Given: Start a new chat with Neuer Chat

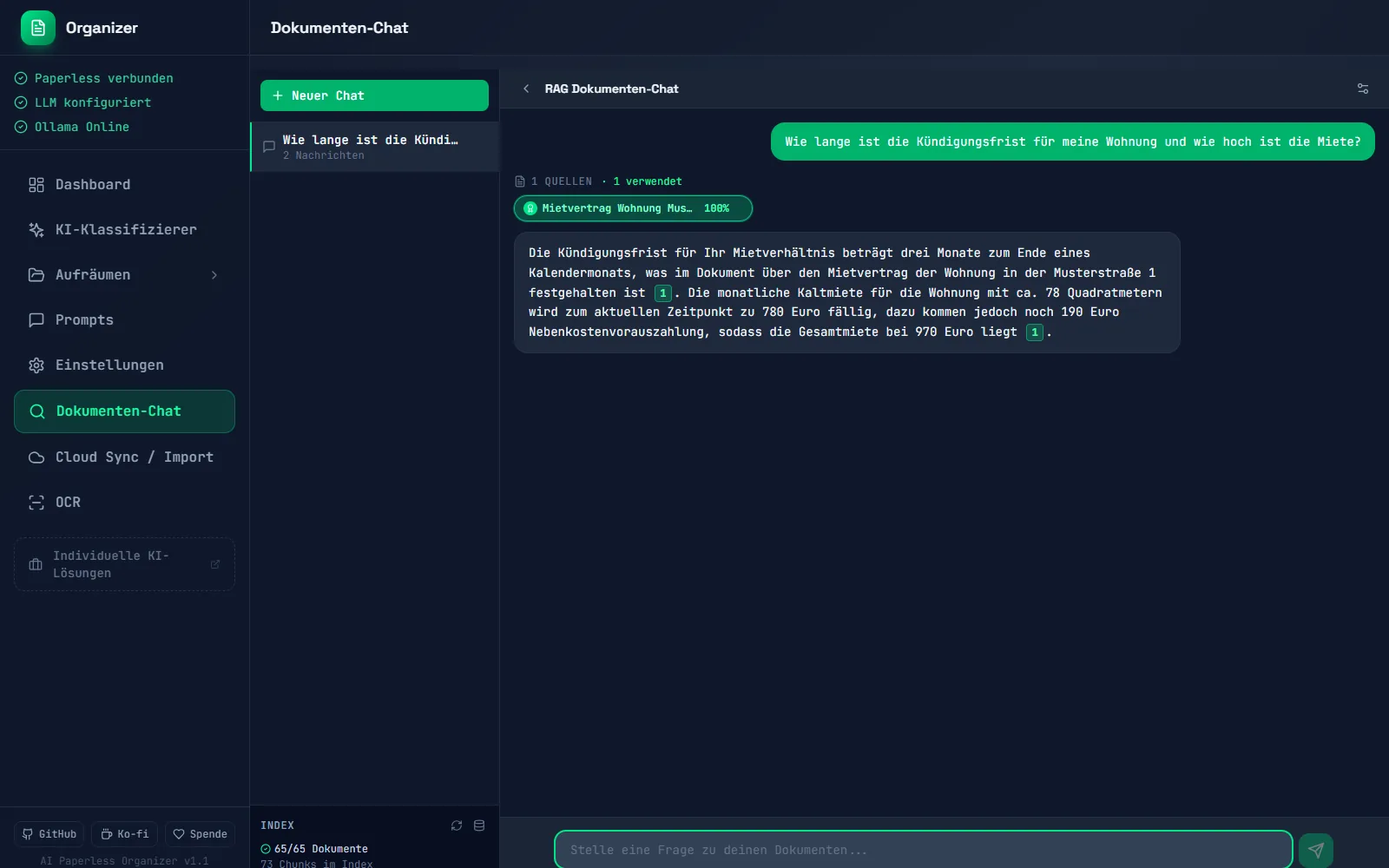Looking at the screenshot, I should point(374,95).
